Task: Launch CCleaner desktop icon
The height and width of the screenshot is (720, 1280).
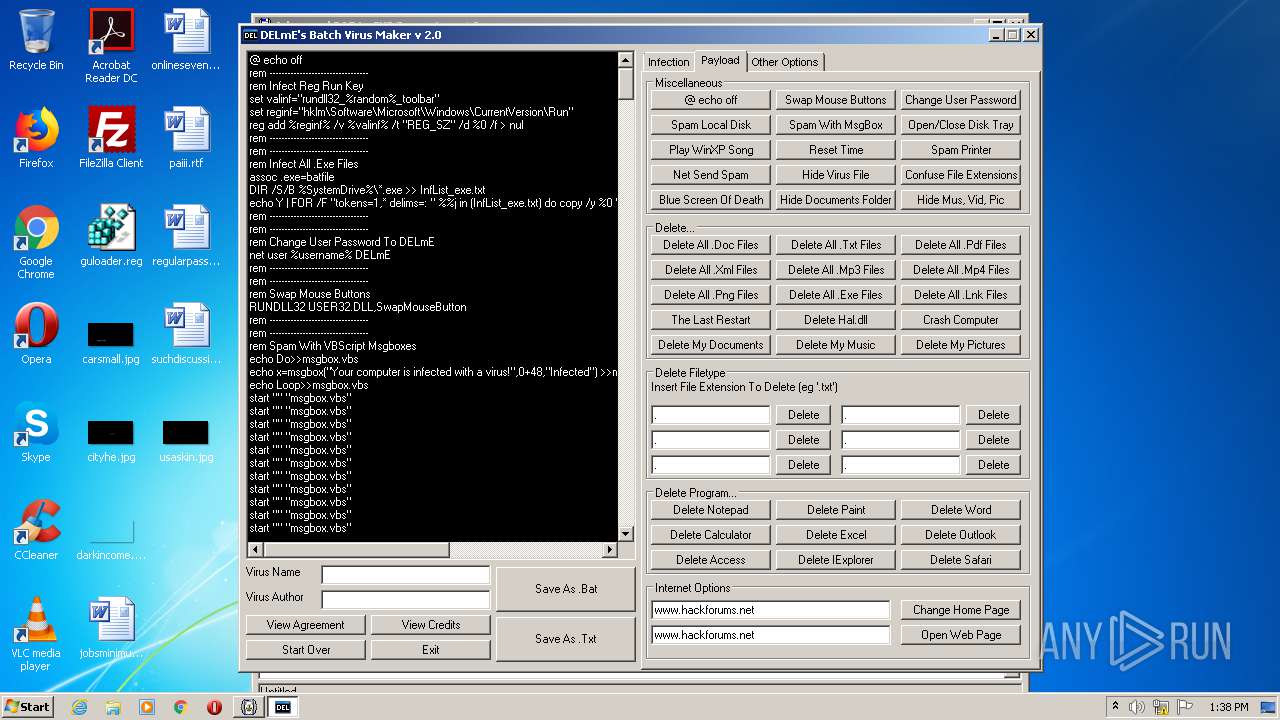Action: 36,529
